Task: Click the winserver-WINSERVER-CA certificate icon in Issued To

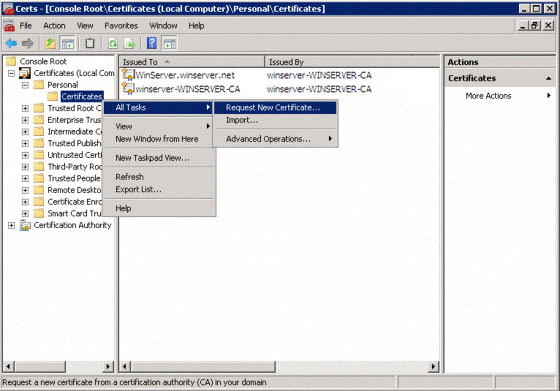Action: click(x=128, y=89)
